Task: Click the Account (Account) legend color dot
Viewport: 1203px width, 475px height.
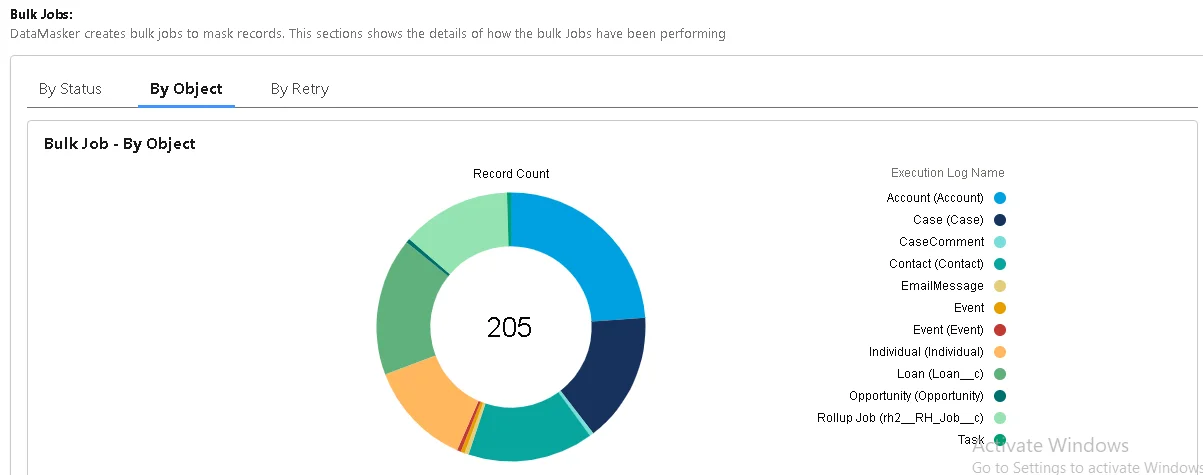Action: (x=999, y=198)
